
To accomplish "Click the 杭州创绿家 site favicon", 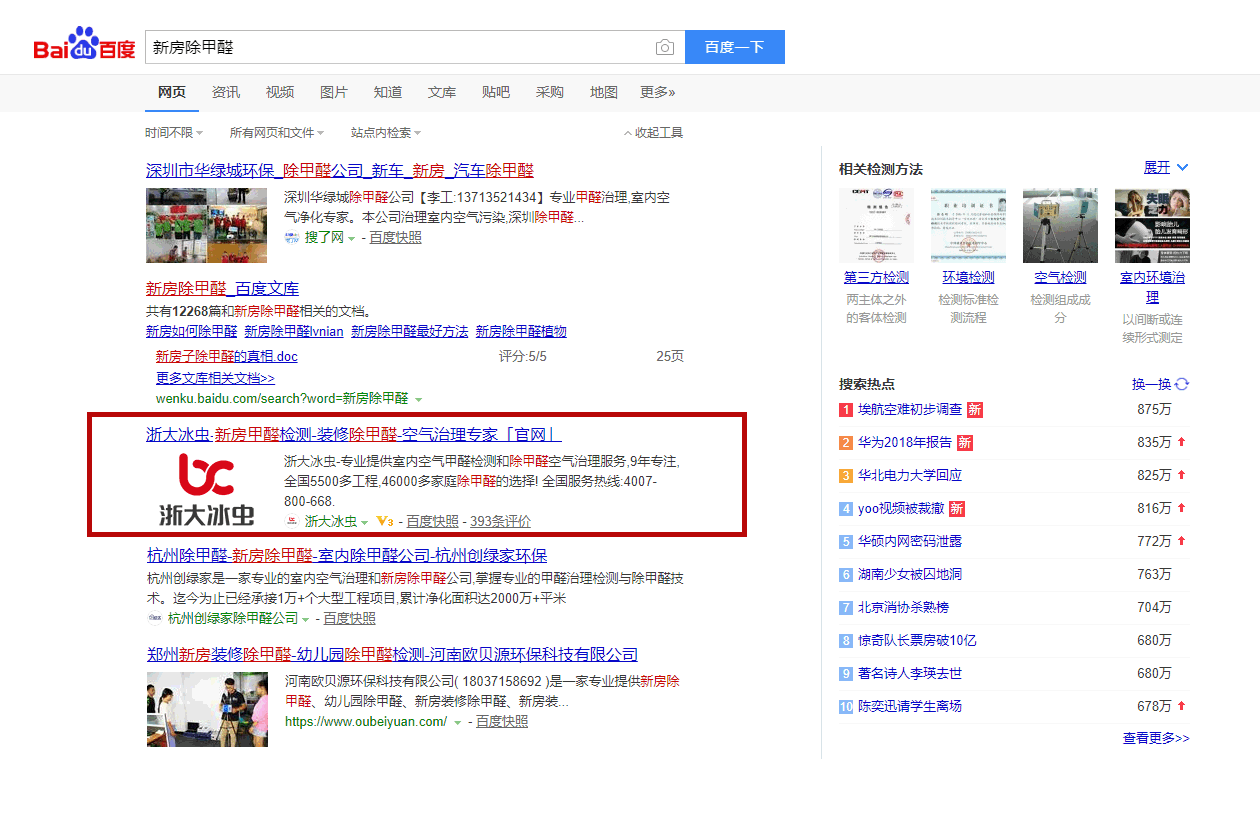I will pyautogui.click(x=154, y=618).
